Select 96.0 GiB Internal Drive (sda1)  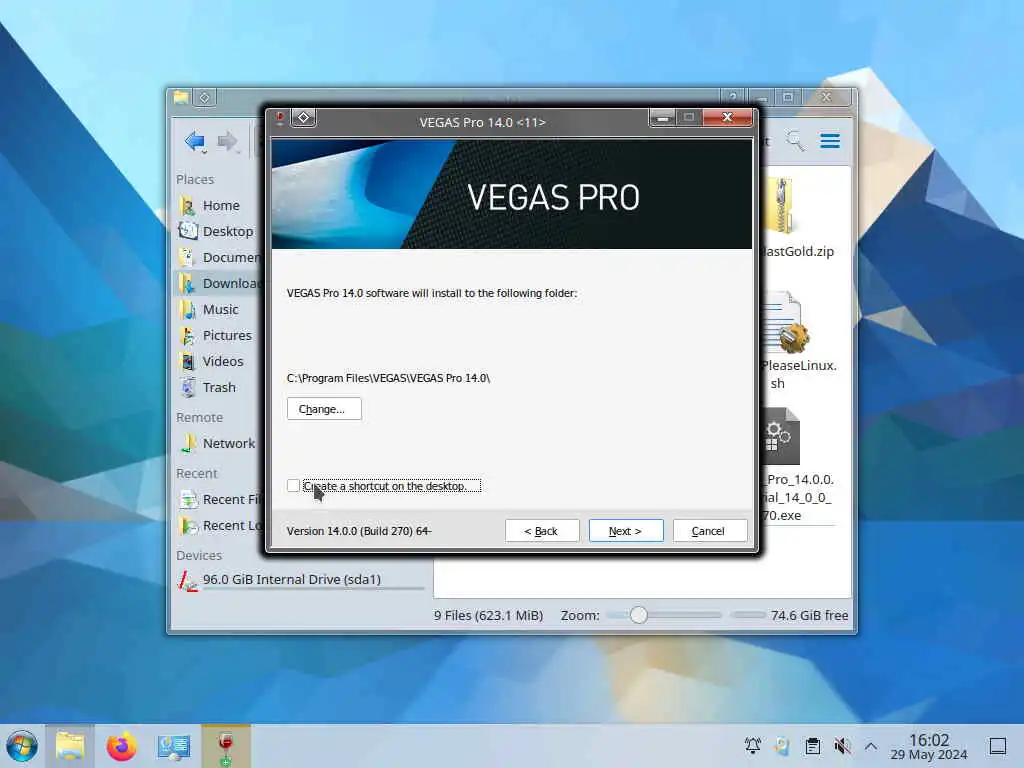pos(300,580)
